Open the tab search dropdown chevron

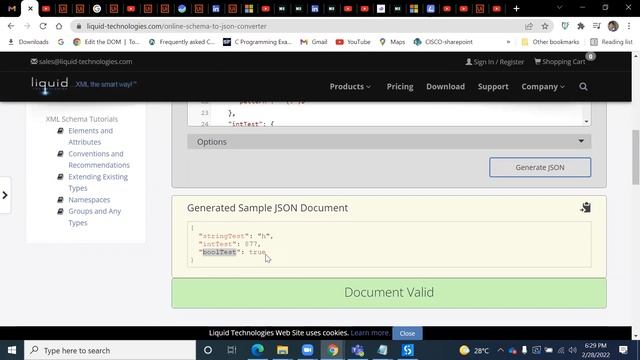[x=560, y=8]
